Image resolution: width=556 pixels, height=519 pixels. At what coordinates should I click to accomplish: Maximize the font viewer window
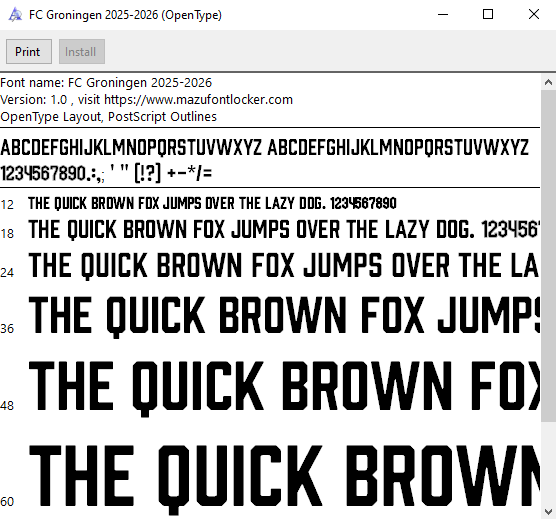[488, 15]
